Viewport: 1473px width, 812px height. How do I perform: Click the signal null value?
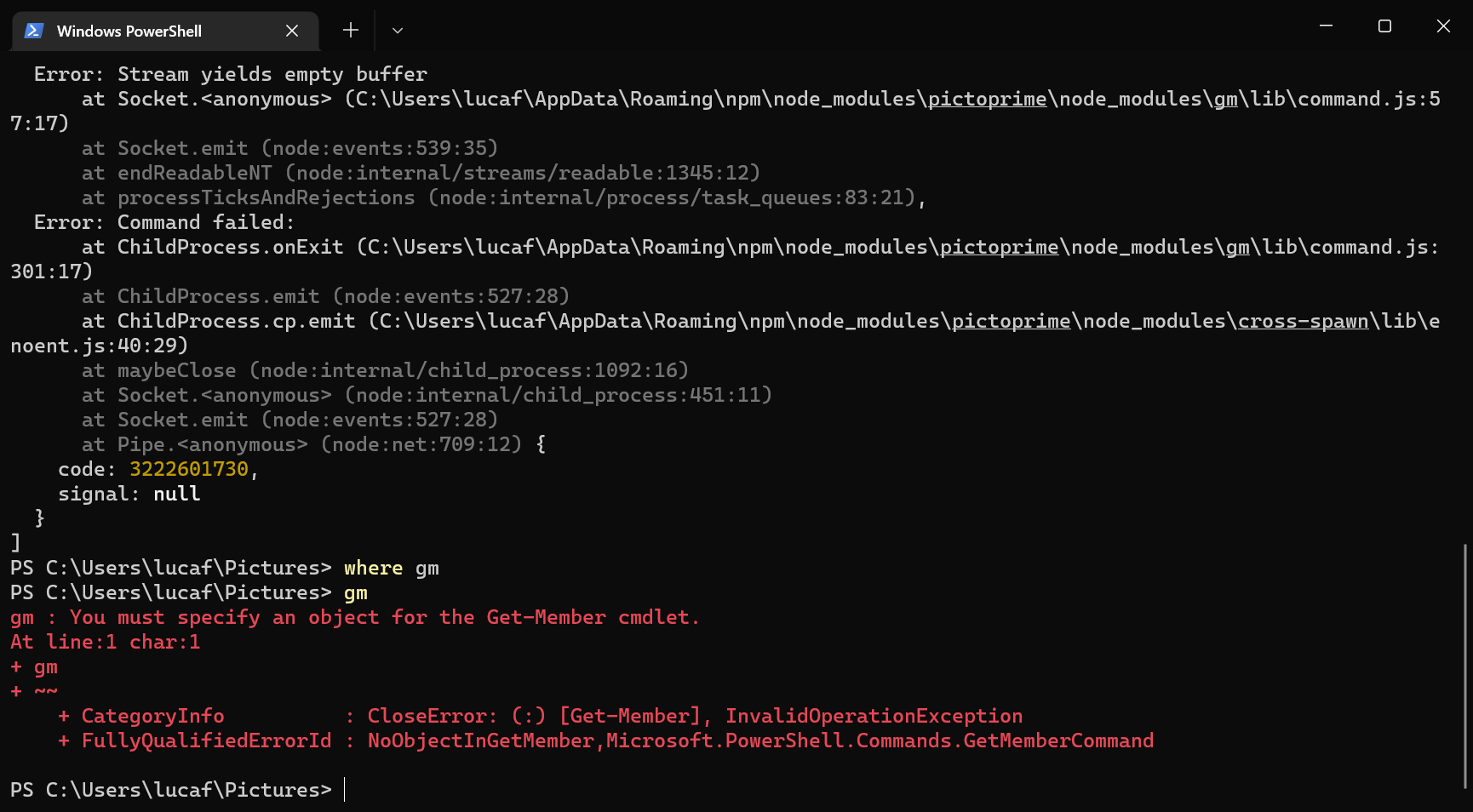pos(176,494)
